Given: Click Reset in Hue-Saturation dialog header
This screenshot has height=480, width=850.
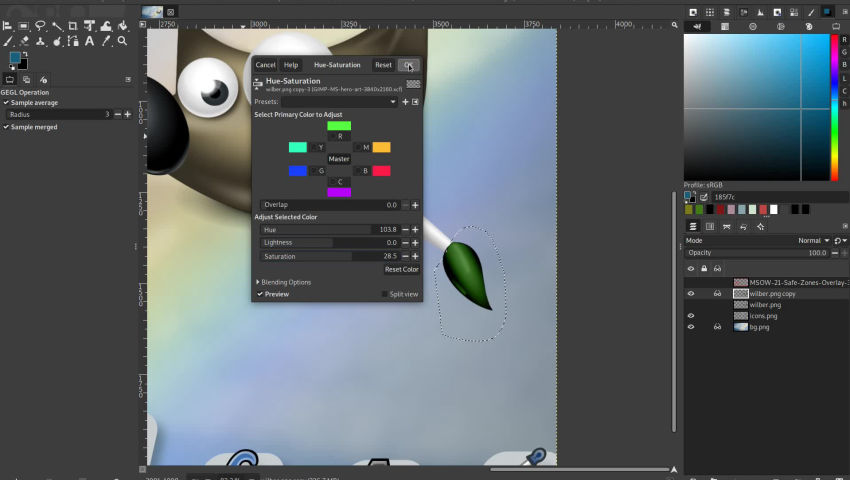Looking at the screenshot, I should pos(383,65).
